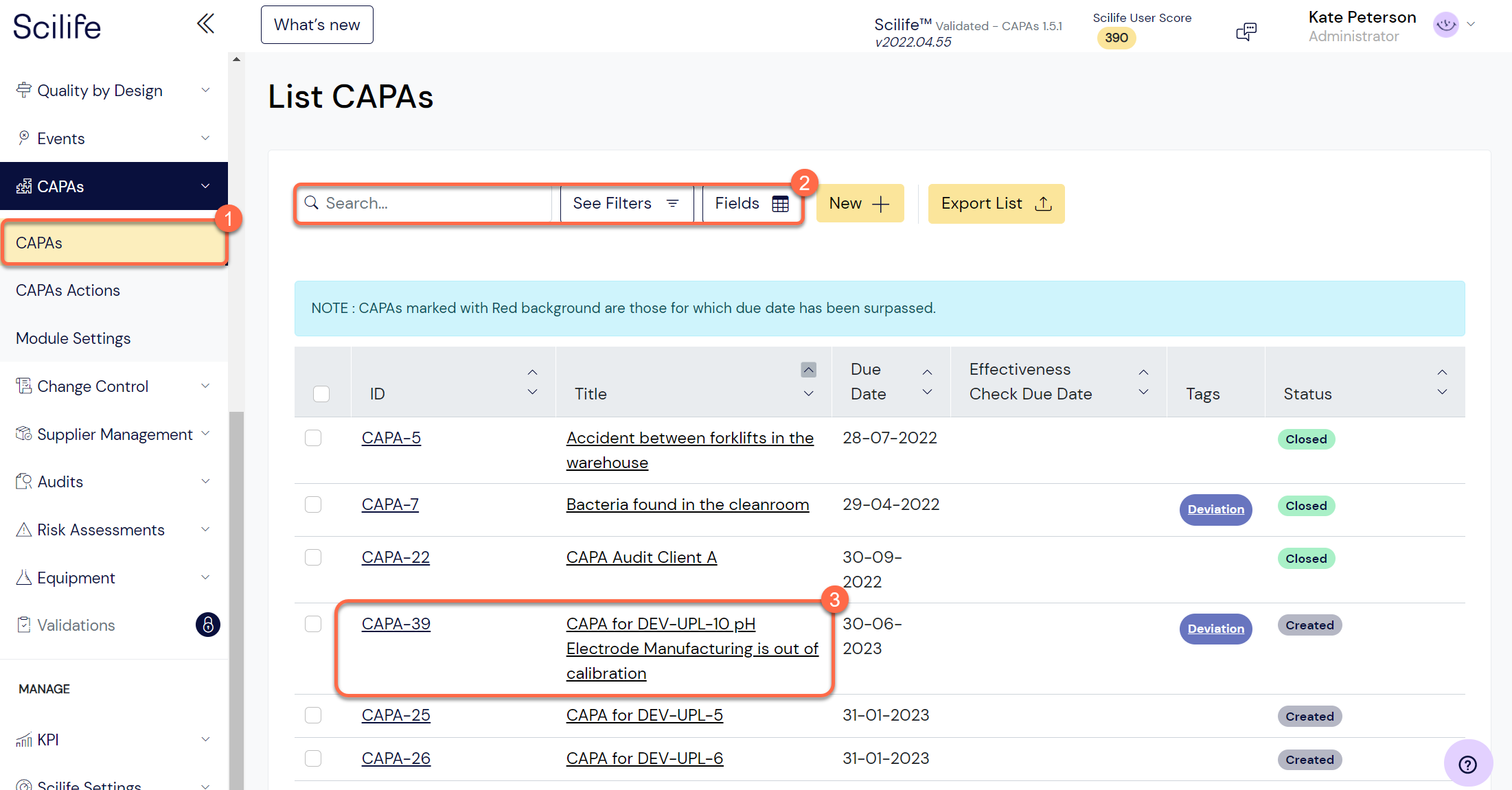The image size is (1512, 790).
Task: Collapse the CAPAs section chevron
Action: pyautogui.click(x=205, y=186)
